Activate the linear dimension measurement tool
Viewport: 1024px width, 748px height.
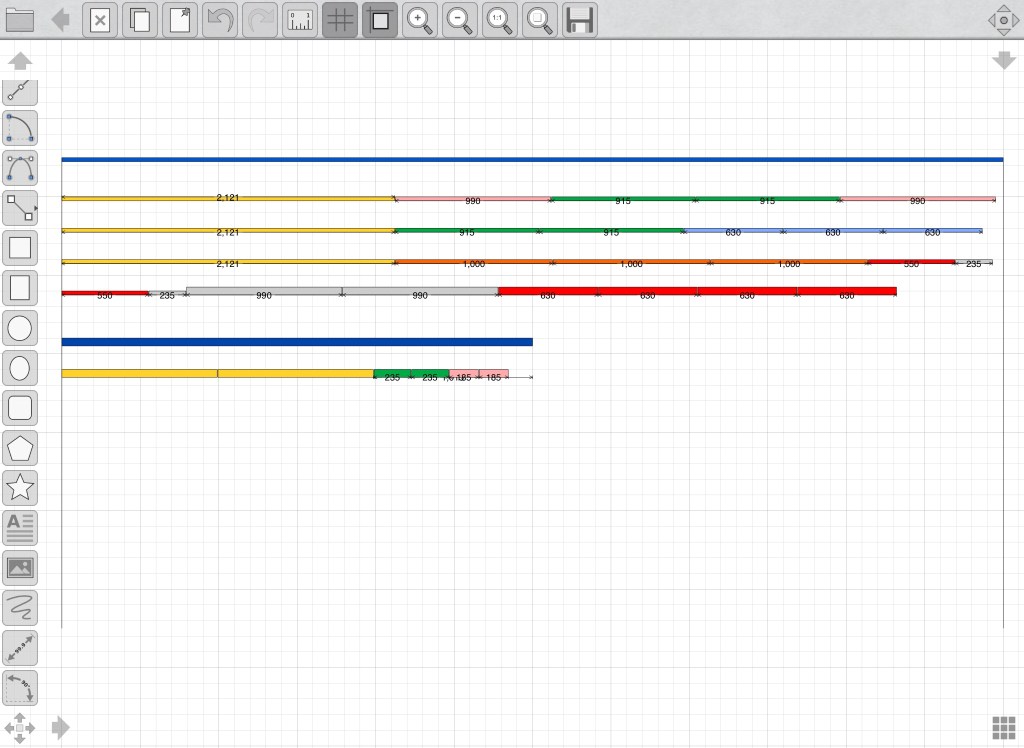coord(20,648)
